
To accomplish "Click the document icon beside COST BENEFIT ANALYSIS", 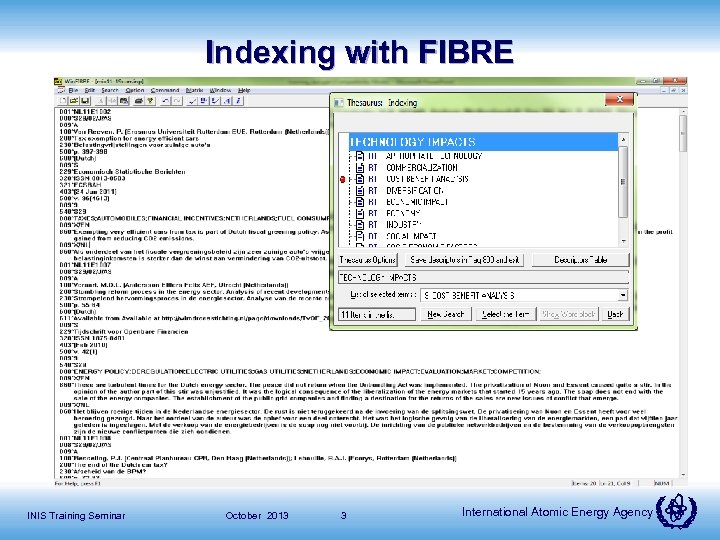I will pos(360,179).
